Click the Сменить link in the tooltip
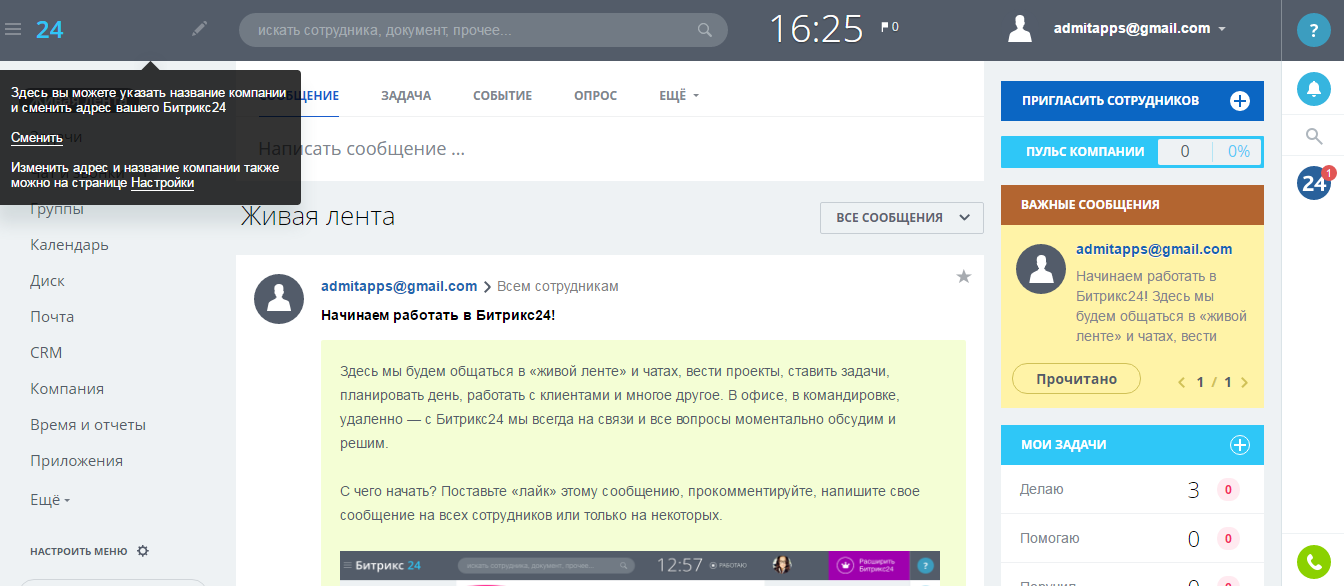 click(36, 137)
